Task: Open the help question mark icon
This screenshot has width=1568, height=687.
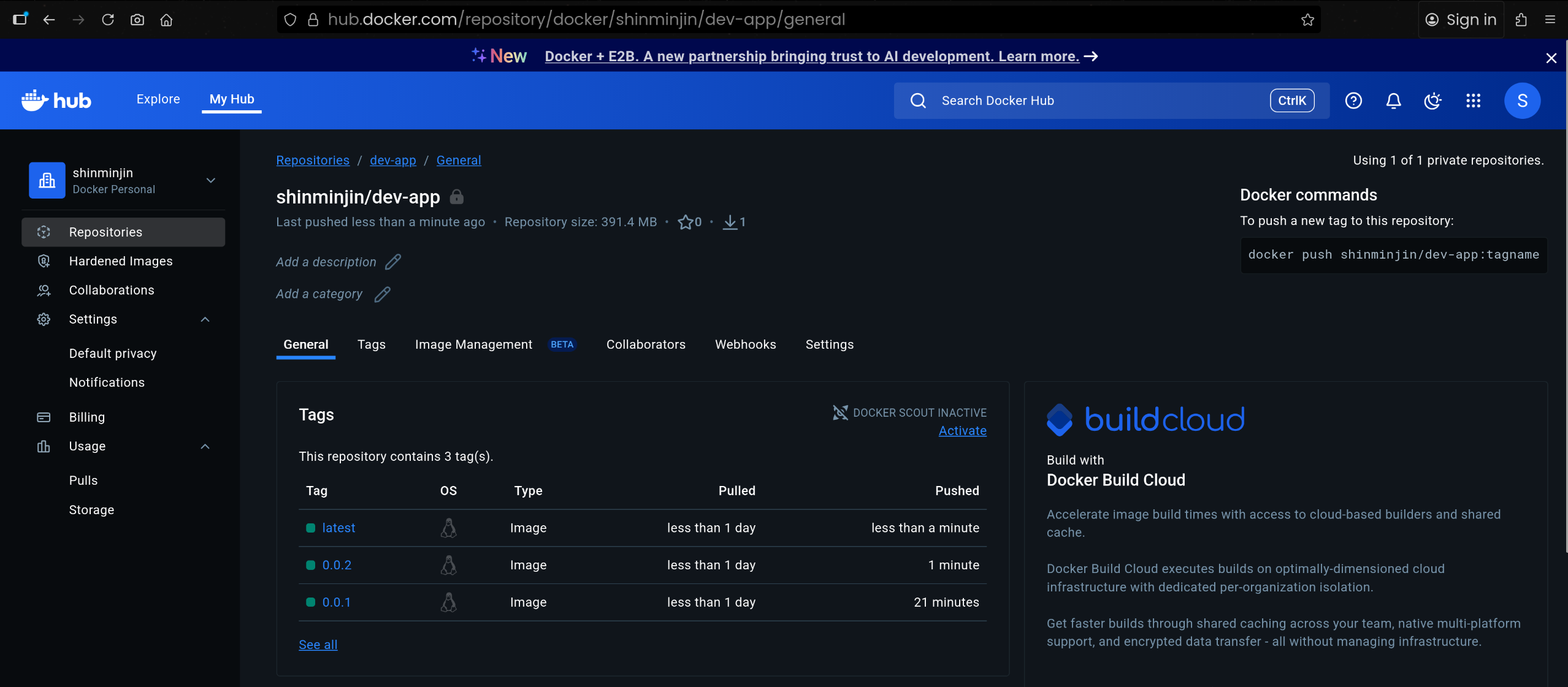Action: 1353,101
